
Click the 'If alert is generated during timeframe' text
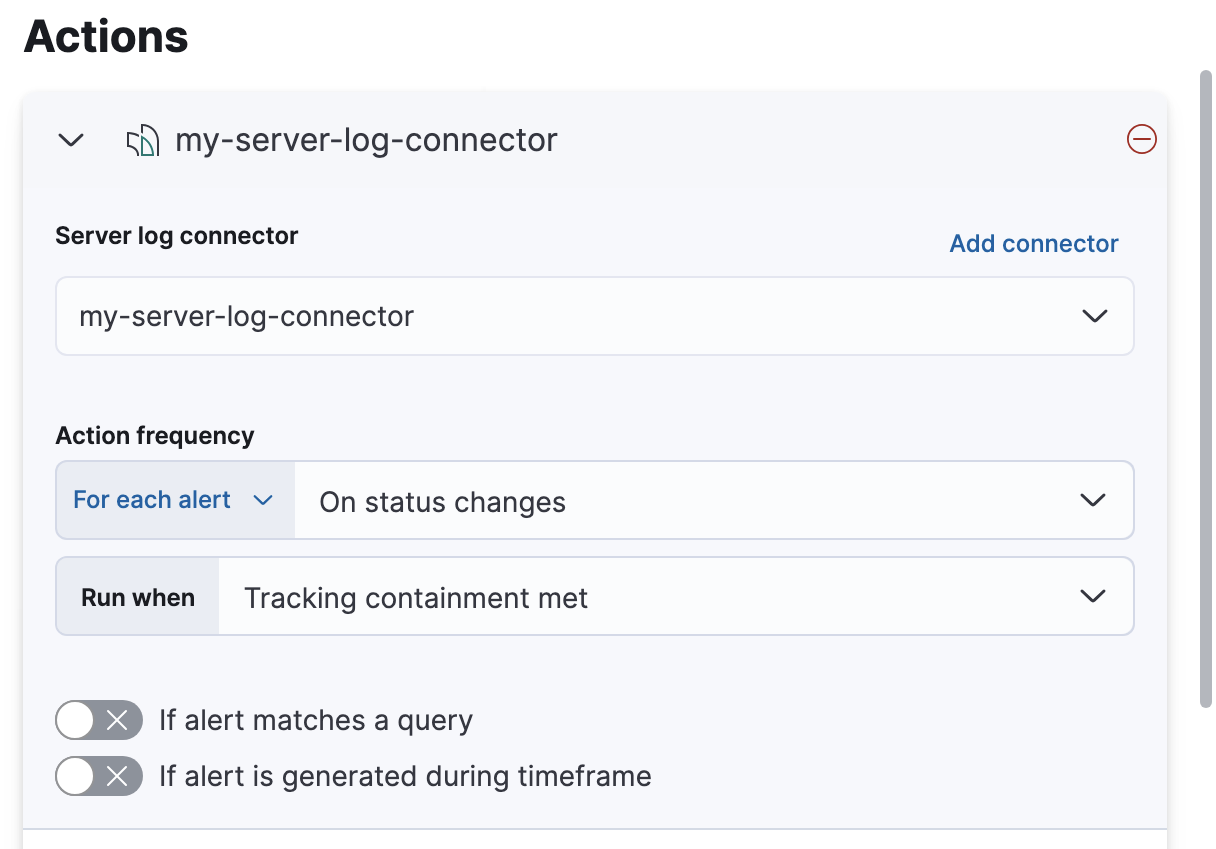(405, 776)
